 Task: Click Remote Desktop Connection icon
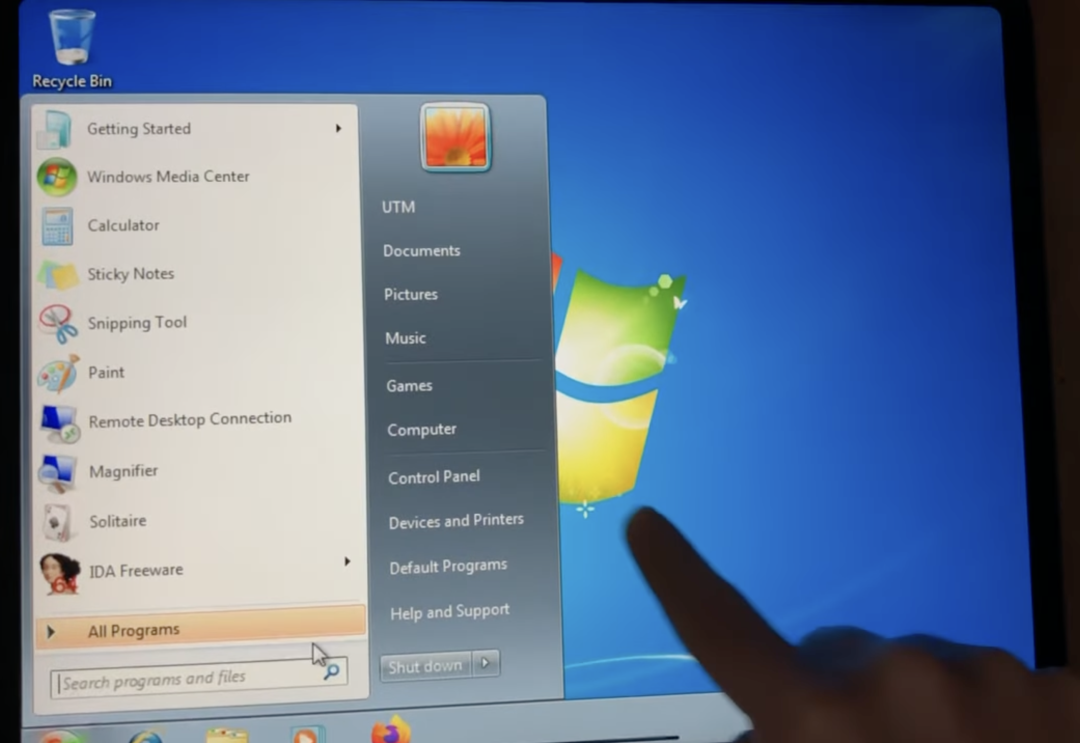pos(60,423)
